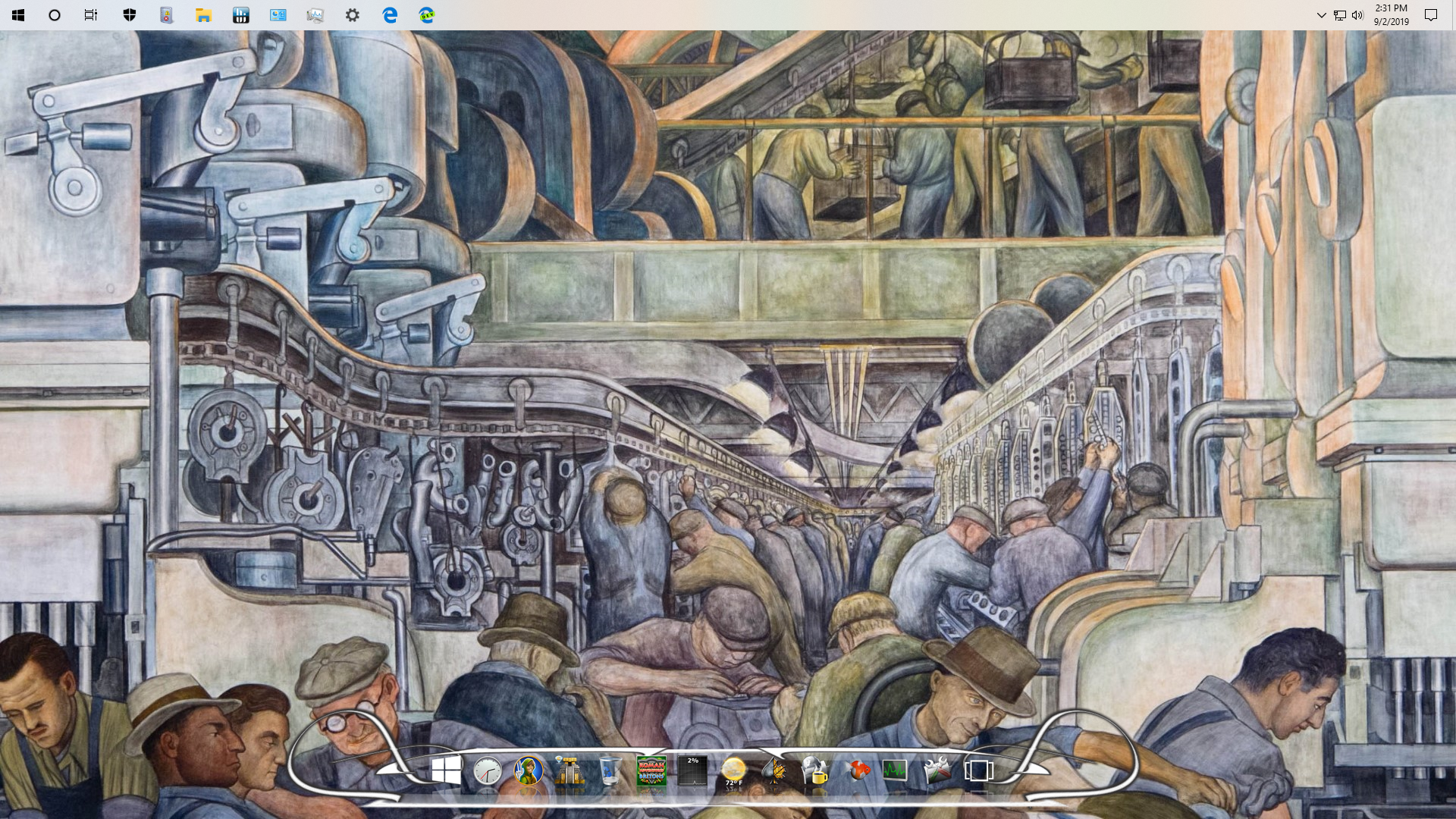This screenshot has width=1456, height=819.
Task: Click the network status tray icon
Action: (1340, 15)
